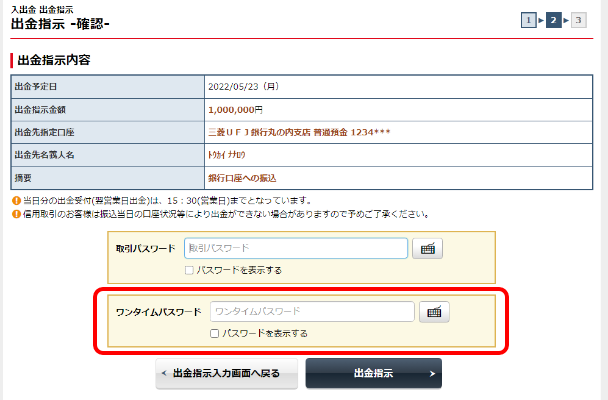Select the amount 1,000,000円
Viewport: 608px width, 400px height.
pyautogui.click(x=235, y=110)
